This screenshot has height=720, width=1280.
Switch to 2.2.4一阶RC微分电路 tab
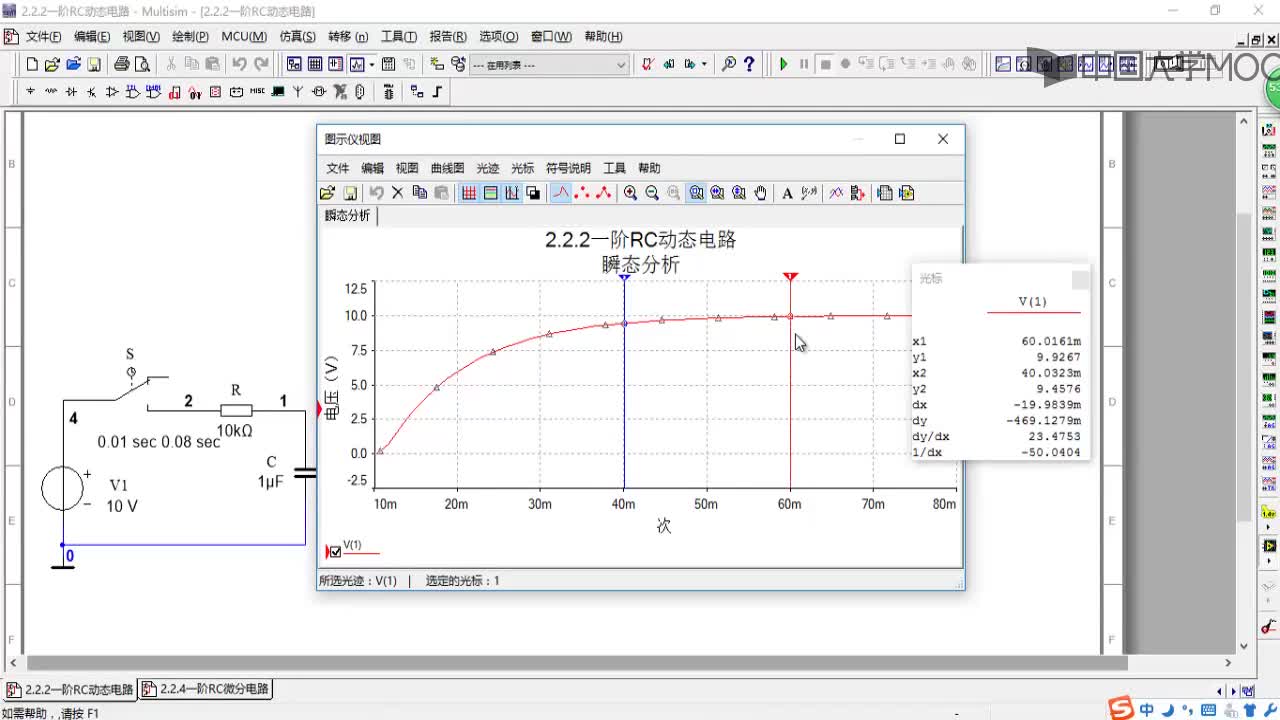(x=205, y=689)
